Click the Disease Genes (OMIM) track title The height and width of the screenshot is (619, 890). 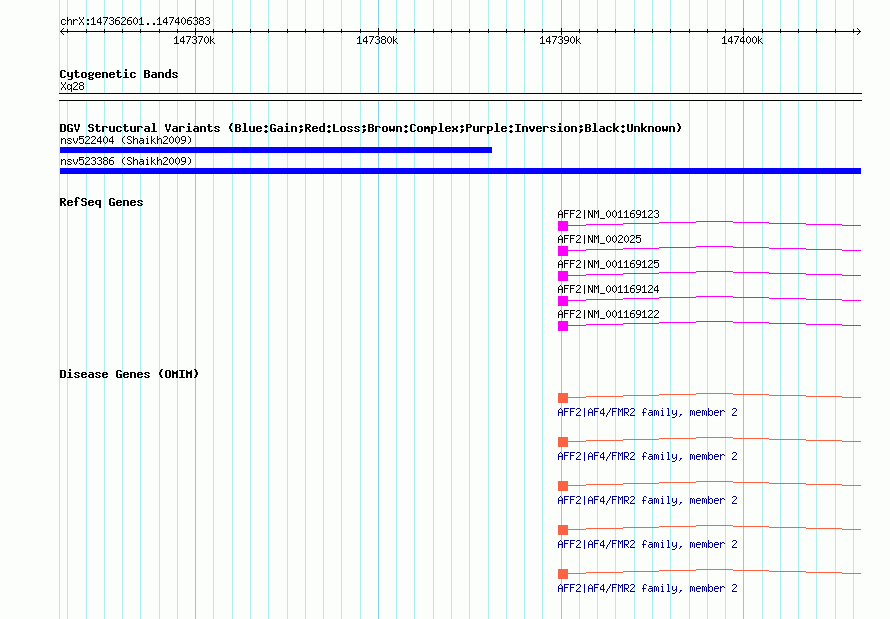pos(129,374)
